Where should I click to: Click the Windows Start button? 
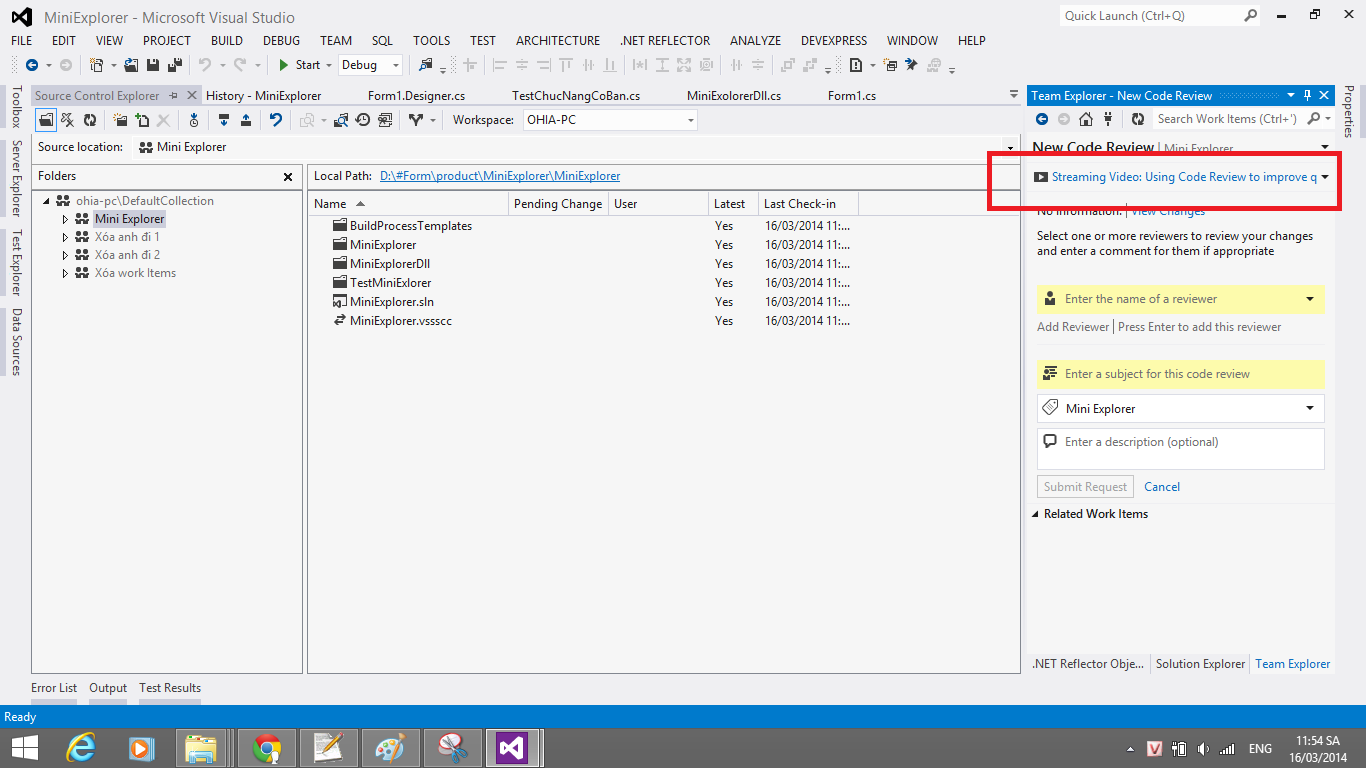[x=24, y=748]
